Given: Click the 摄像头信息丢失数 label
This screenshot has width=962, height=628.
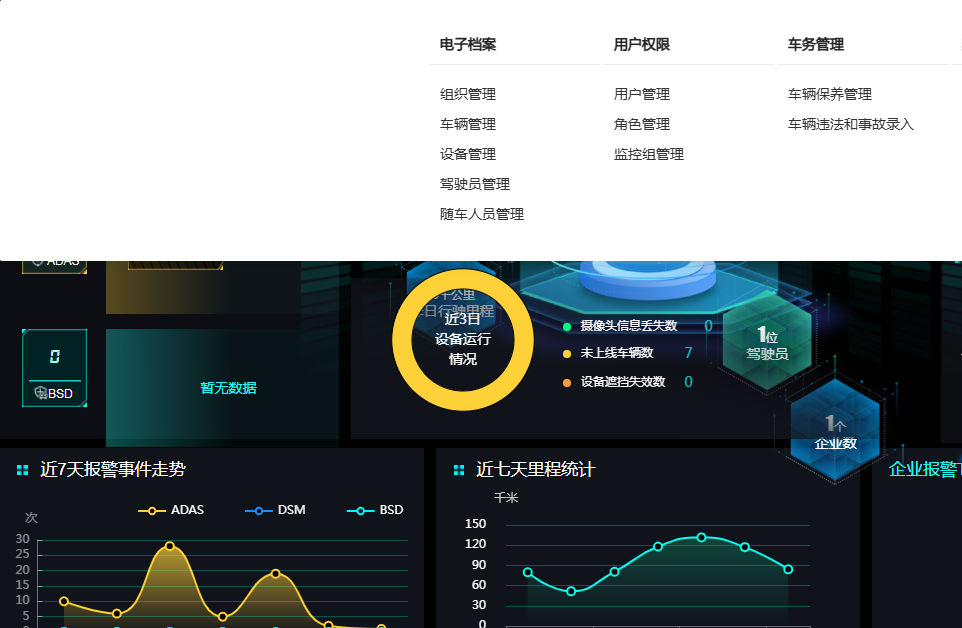Looking at the screenshot, I should pos(628,326).
